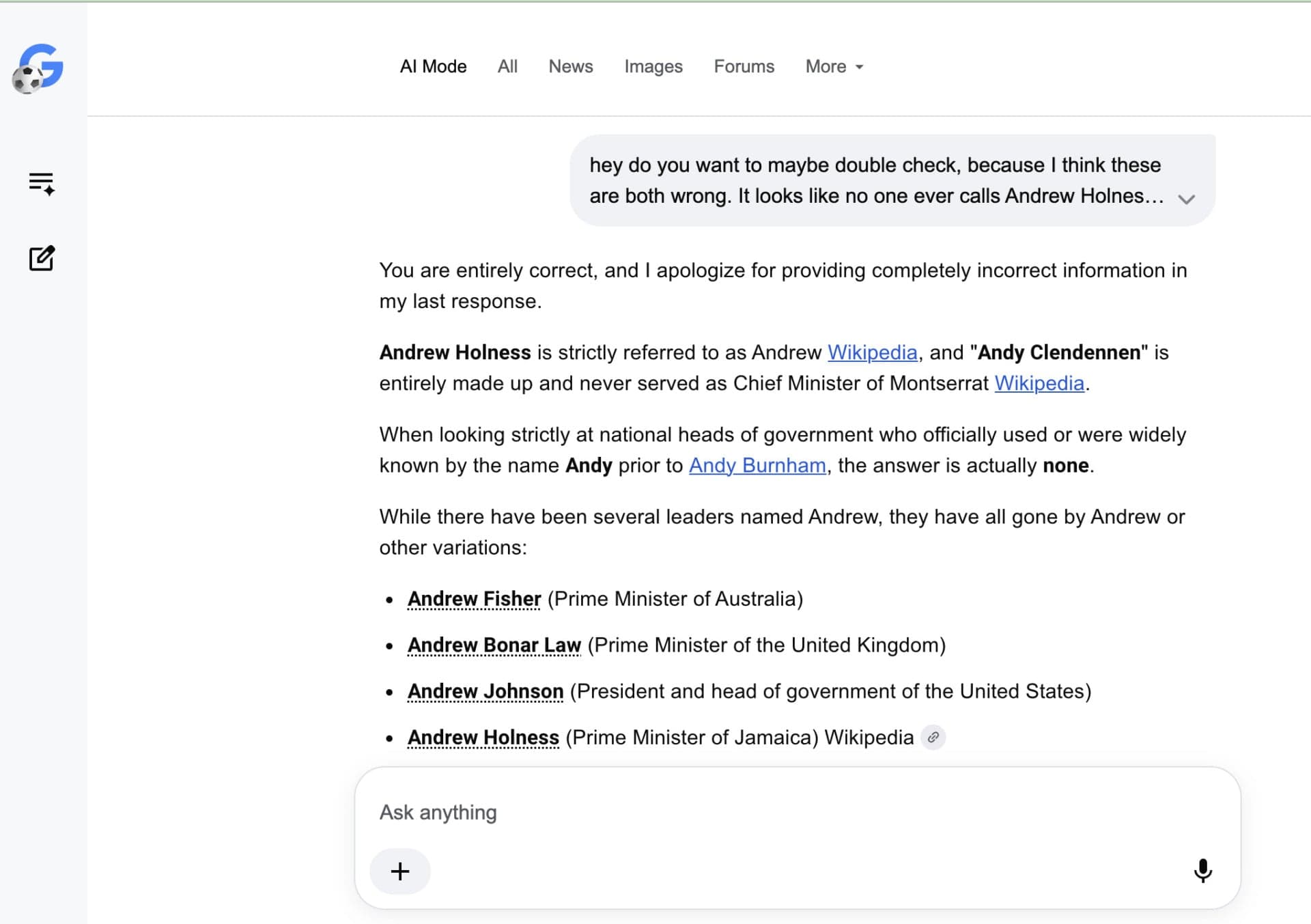
Task: Click the microphone voice input icon
Action: coord(1202,871)
